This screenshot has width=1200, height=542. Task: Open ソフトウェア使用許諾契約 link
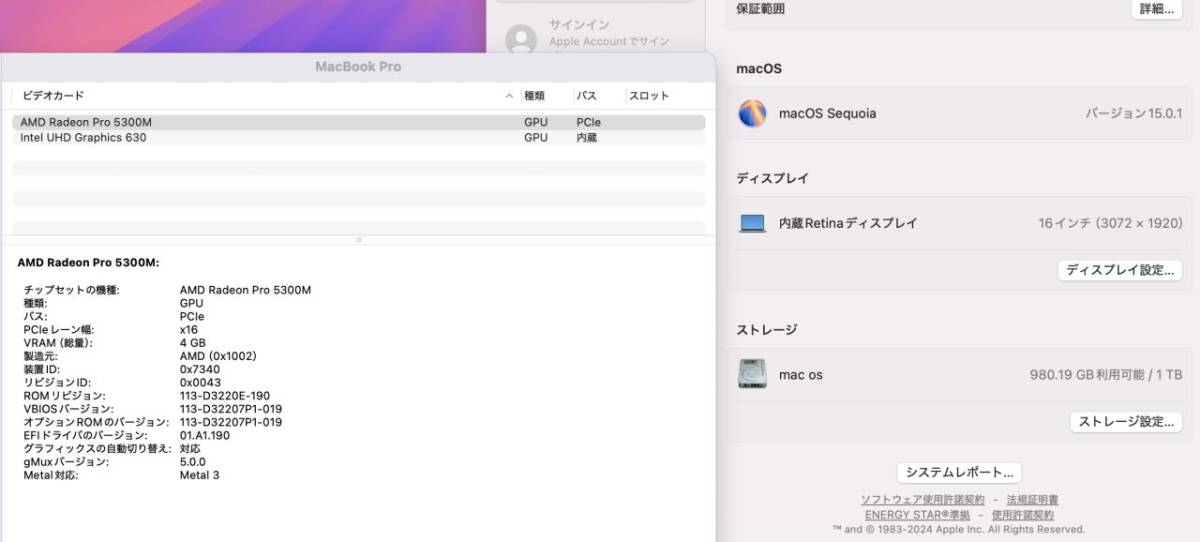point(922,499)
